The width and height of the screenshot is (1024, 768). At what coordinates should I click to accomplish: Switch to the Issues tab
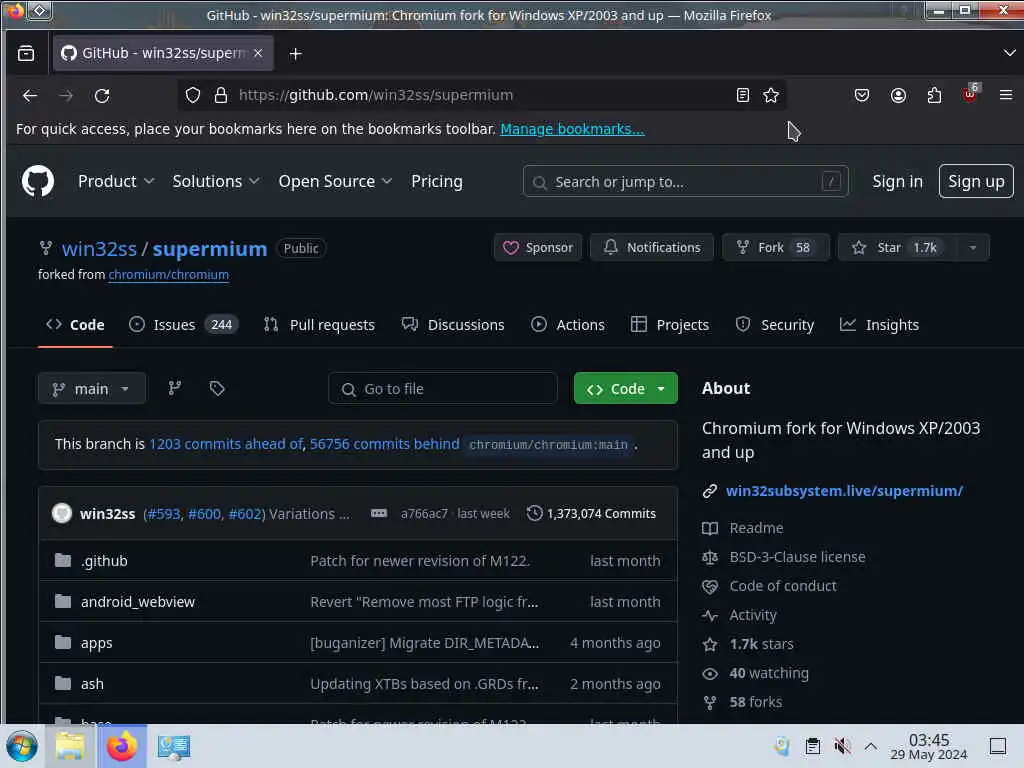(x=184, y=325)
